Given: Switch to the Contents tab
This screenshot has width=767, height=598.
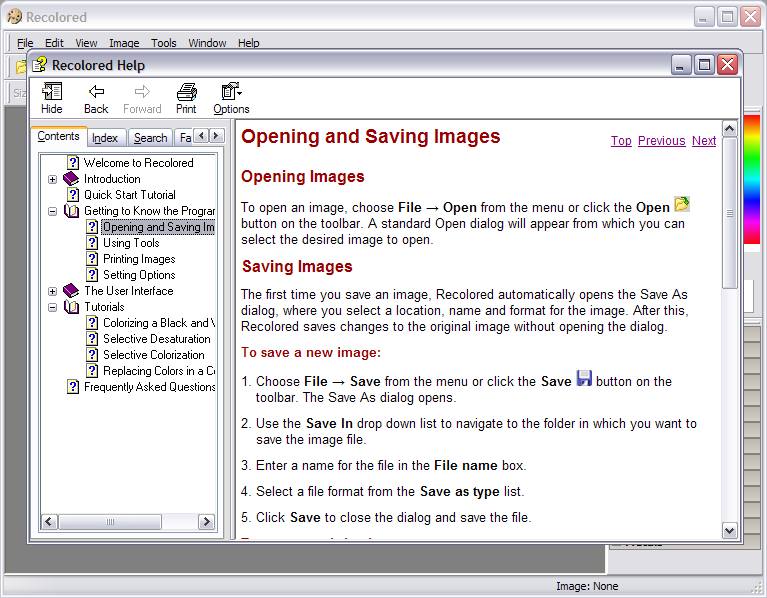Looking at the screenshot, I should click(58, 136).
